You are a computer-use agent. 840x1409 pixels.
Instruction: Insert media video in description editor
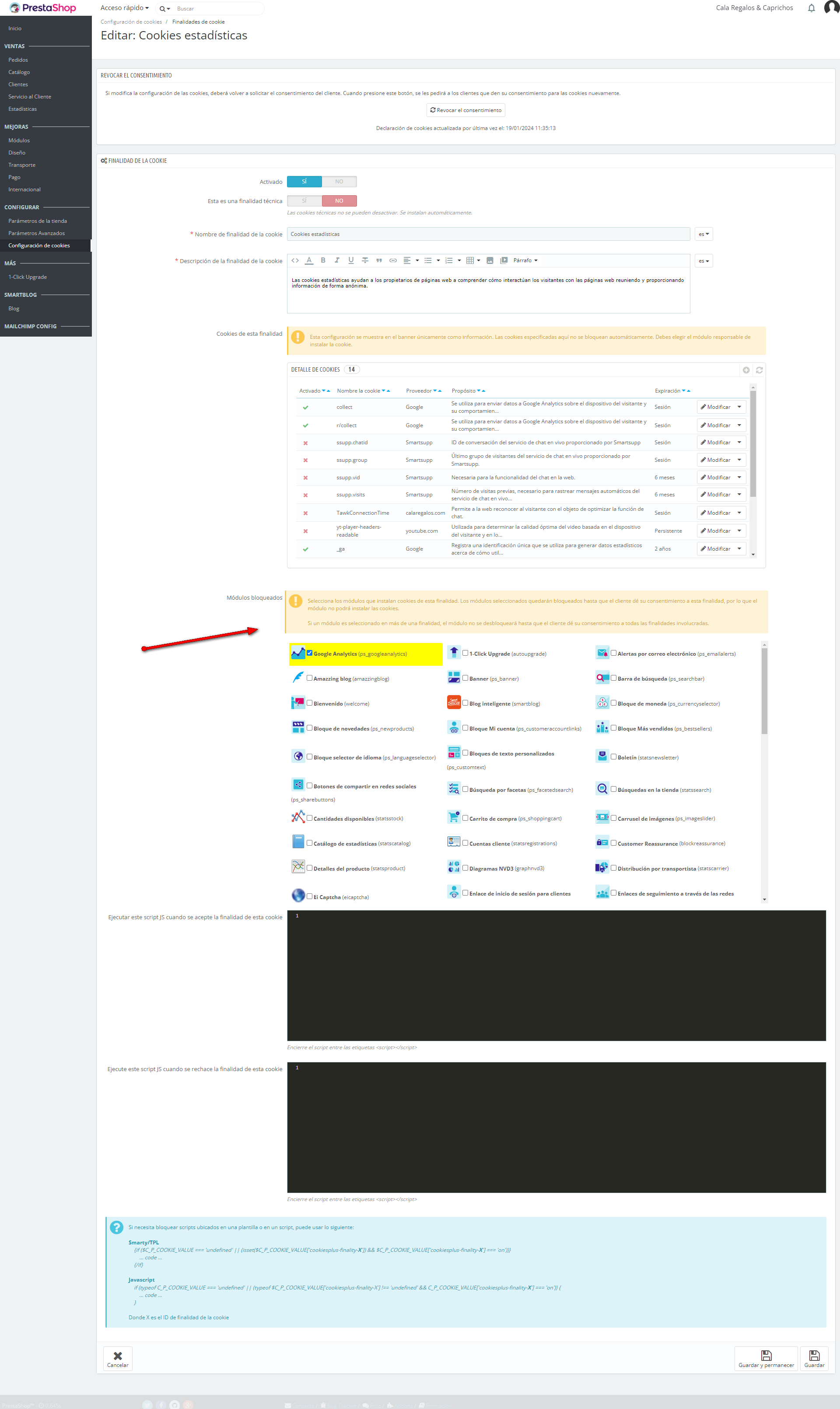tap(504, 260)
